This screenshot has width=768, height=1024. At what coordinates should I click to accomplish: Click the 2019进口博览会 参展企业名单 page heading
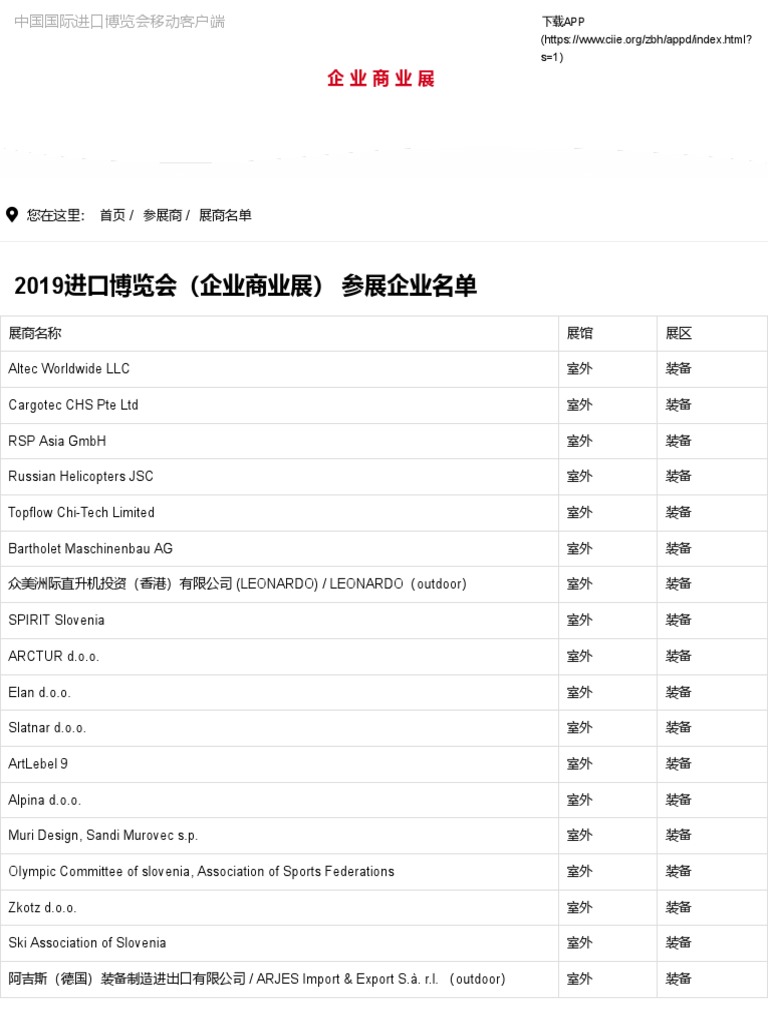246,286
